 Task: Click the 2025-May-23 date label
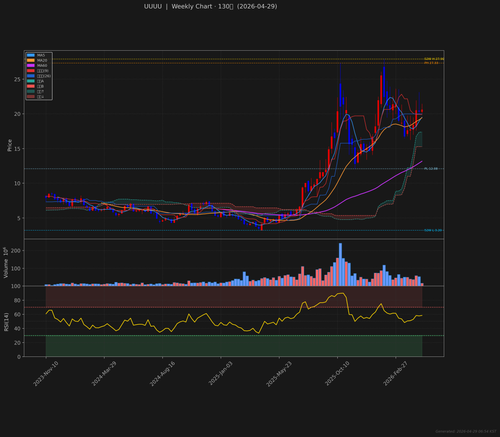click(279, 374)
